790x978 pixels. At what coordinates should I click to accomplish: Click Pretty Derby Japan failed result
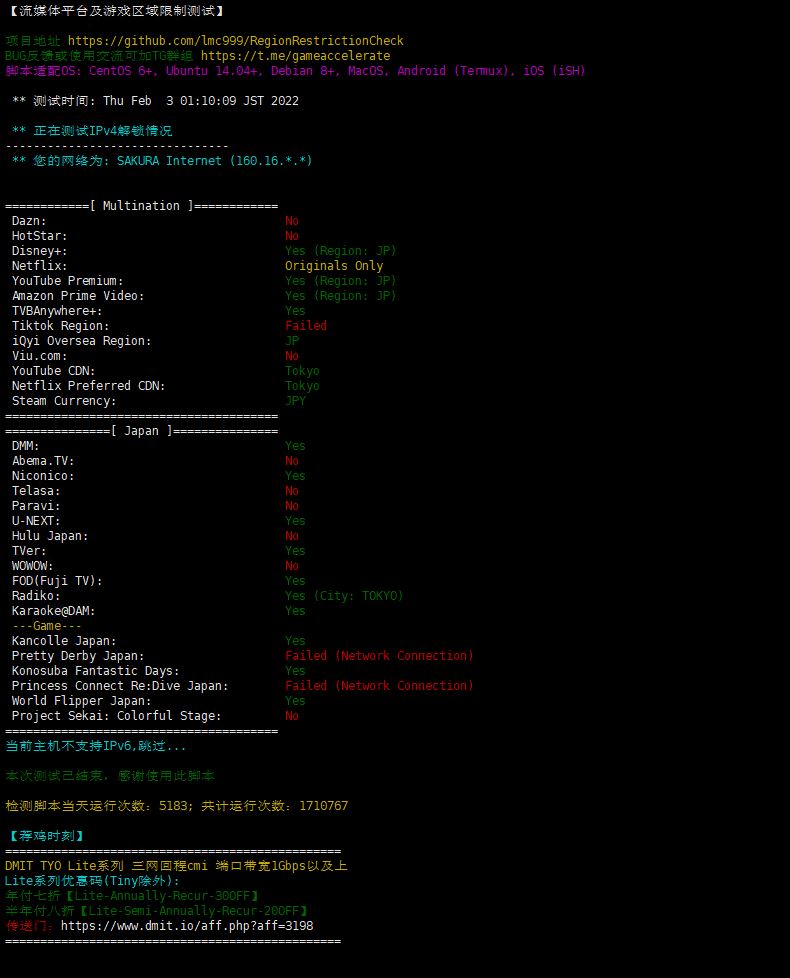pyautogui.click(x=379, y=656)
